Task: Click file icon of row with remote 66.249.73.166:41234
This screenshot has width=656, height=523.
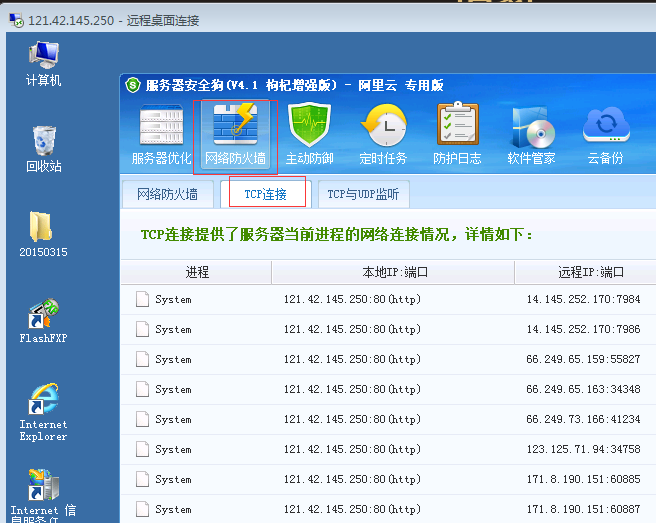Action: (x=142, y=419)
